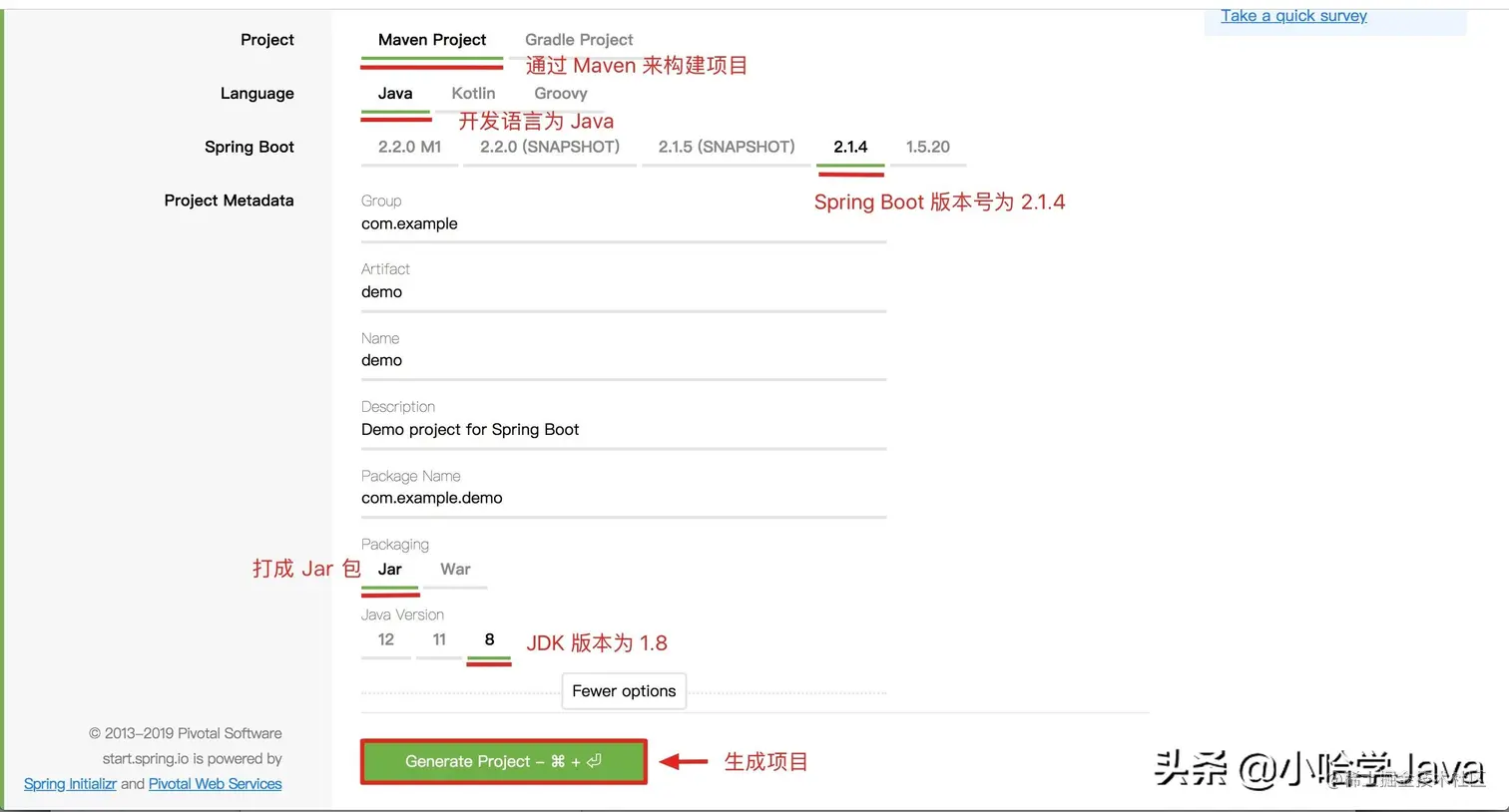
Task: Click the 2013–2019 Pivotal Software copyright text
Action: coord(186,733)
